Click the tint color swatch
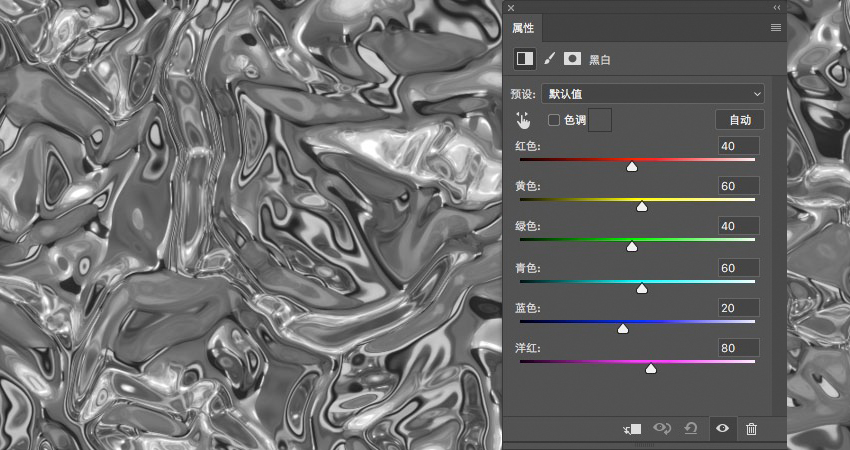This screenshot has width=850, height=450. (600, 120)
